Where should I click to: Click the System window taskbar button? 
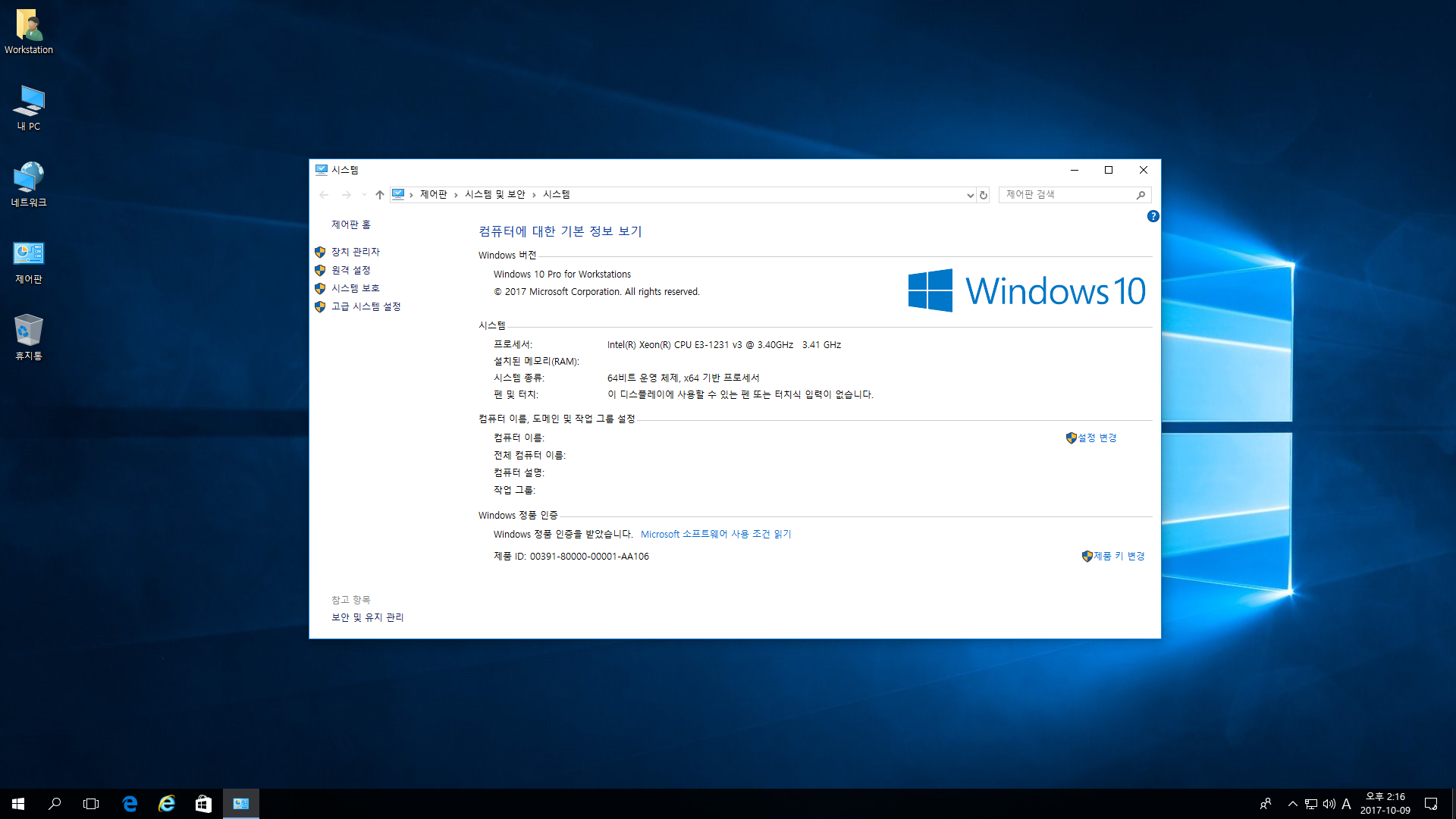pyautogui.click(x=241, y=804)
